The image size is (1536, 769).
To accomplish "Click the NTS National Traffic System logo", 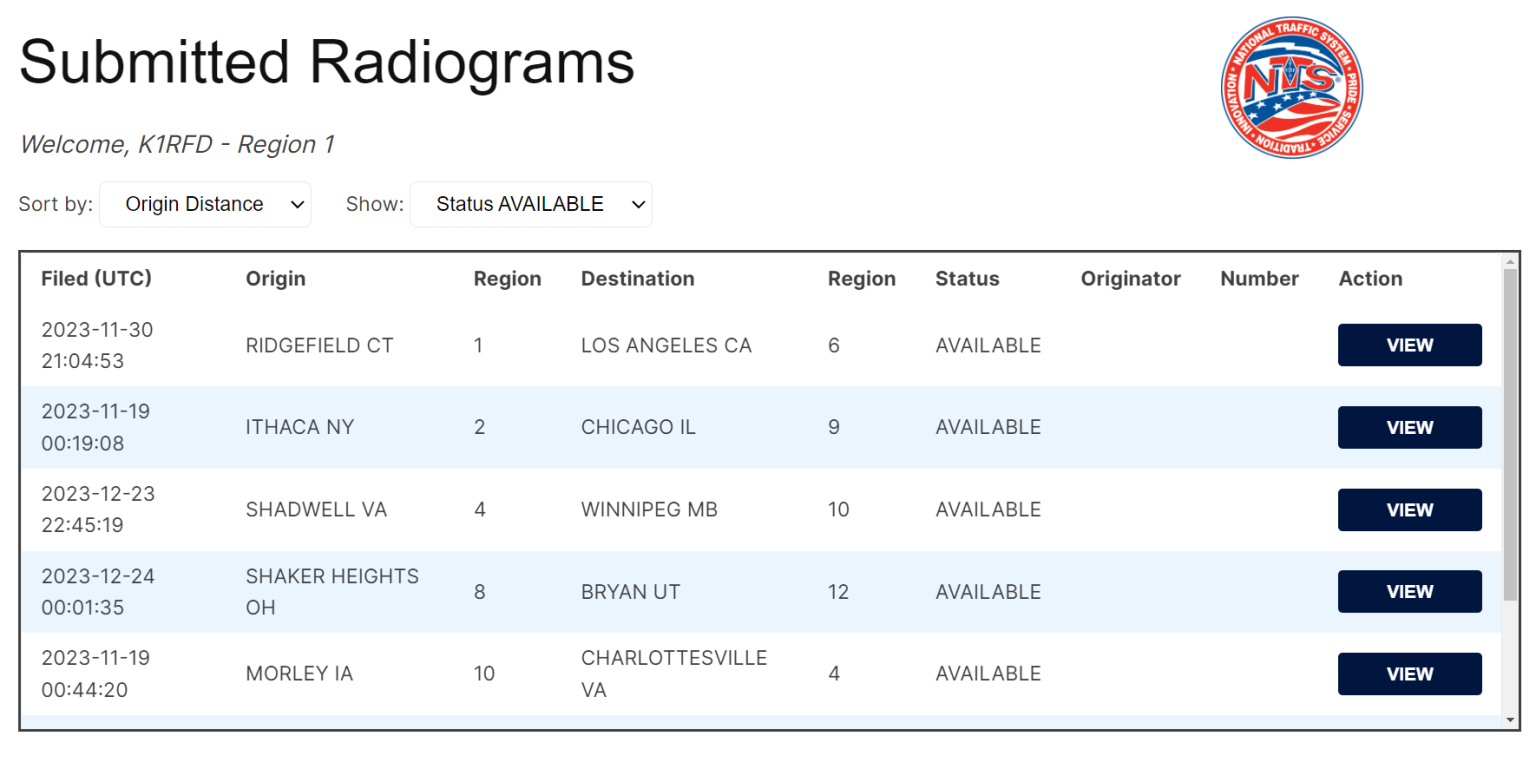I will [x=1291, y=88].
